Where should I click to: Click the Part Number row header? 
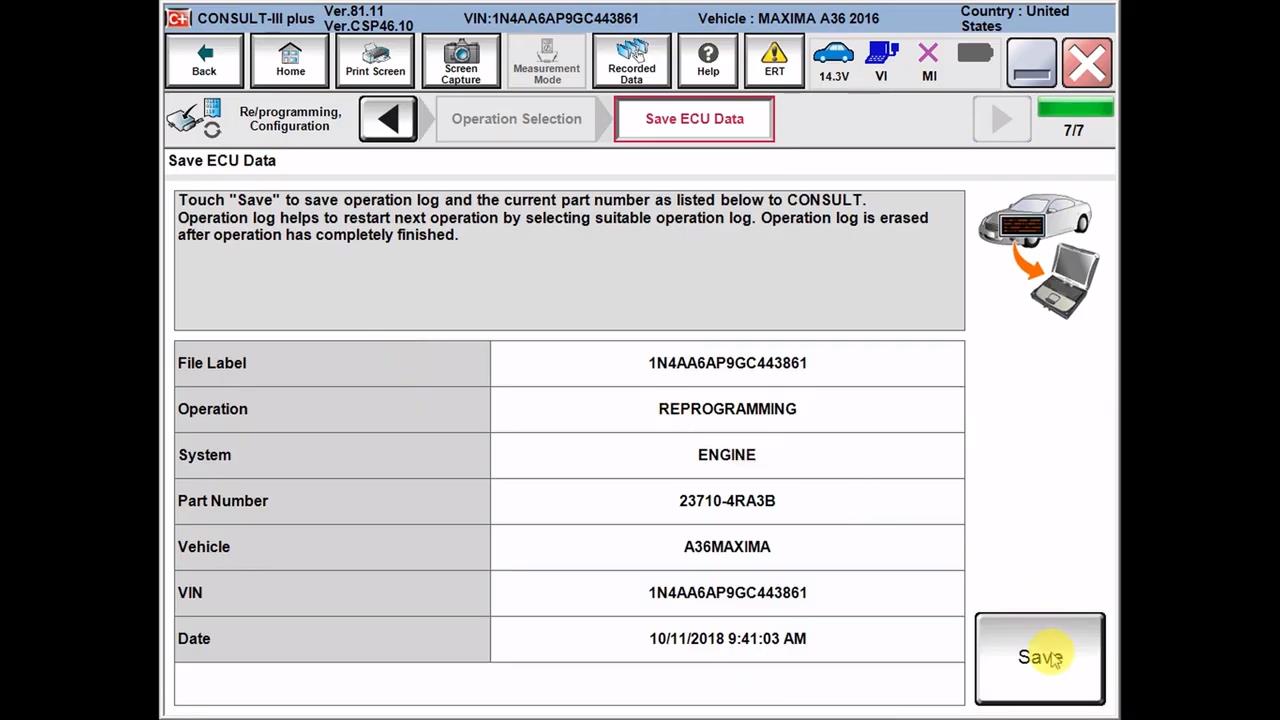pyautogui.click(x=332, y=501)
